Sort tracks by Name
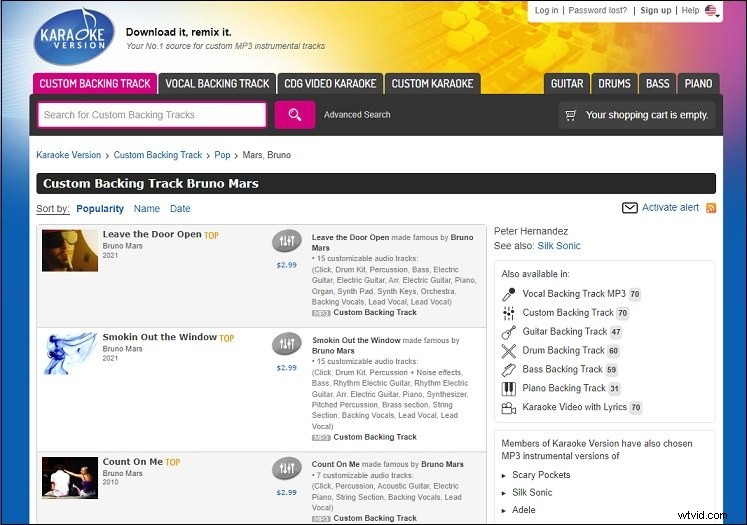The height and width of the screenshot is (525, 747). point(147,209)
